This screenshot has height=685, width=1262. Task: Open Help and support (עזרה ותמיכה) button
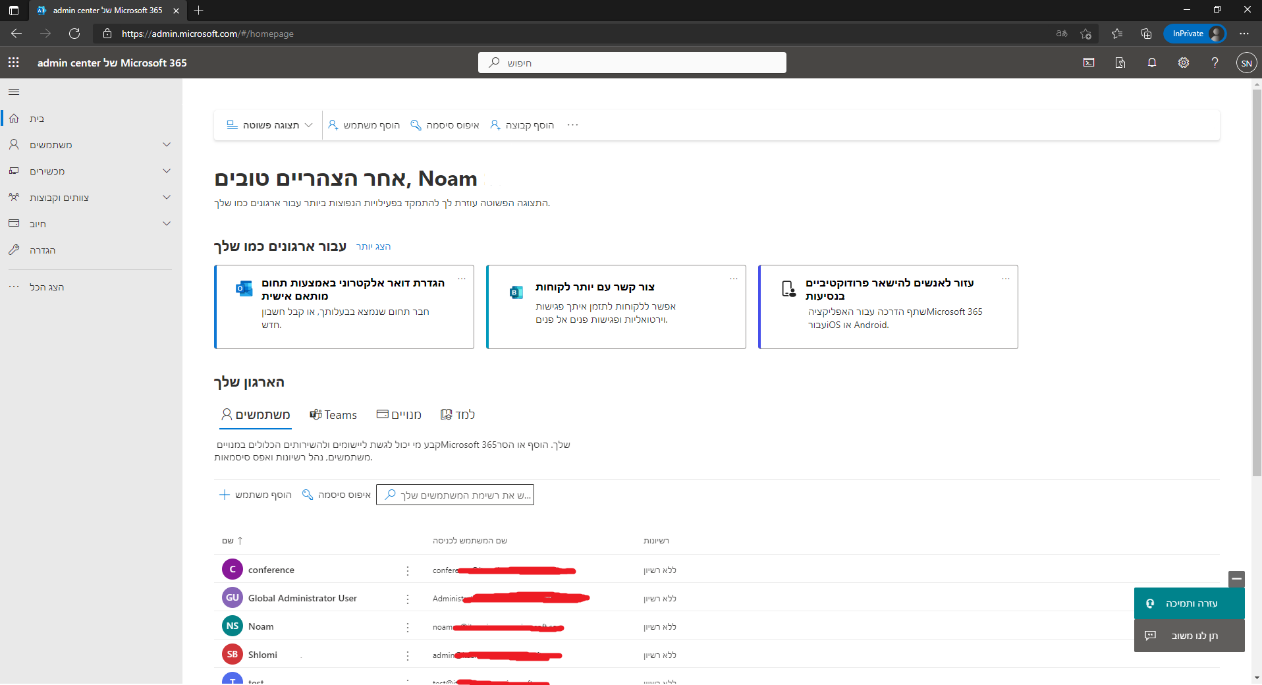tap(1189, 603)
